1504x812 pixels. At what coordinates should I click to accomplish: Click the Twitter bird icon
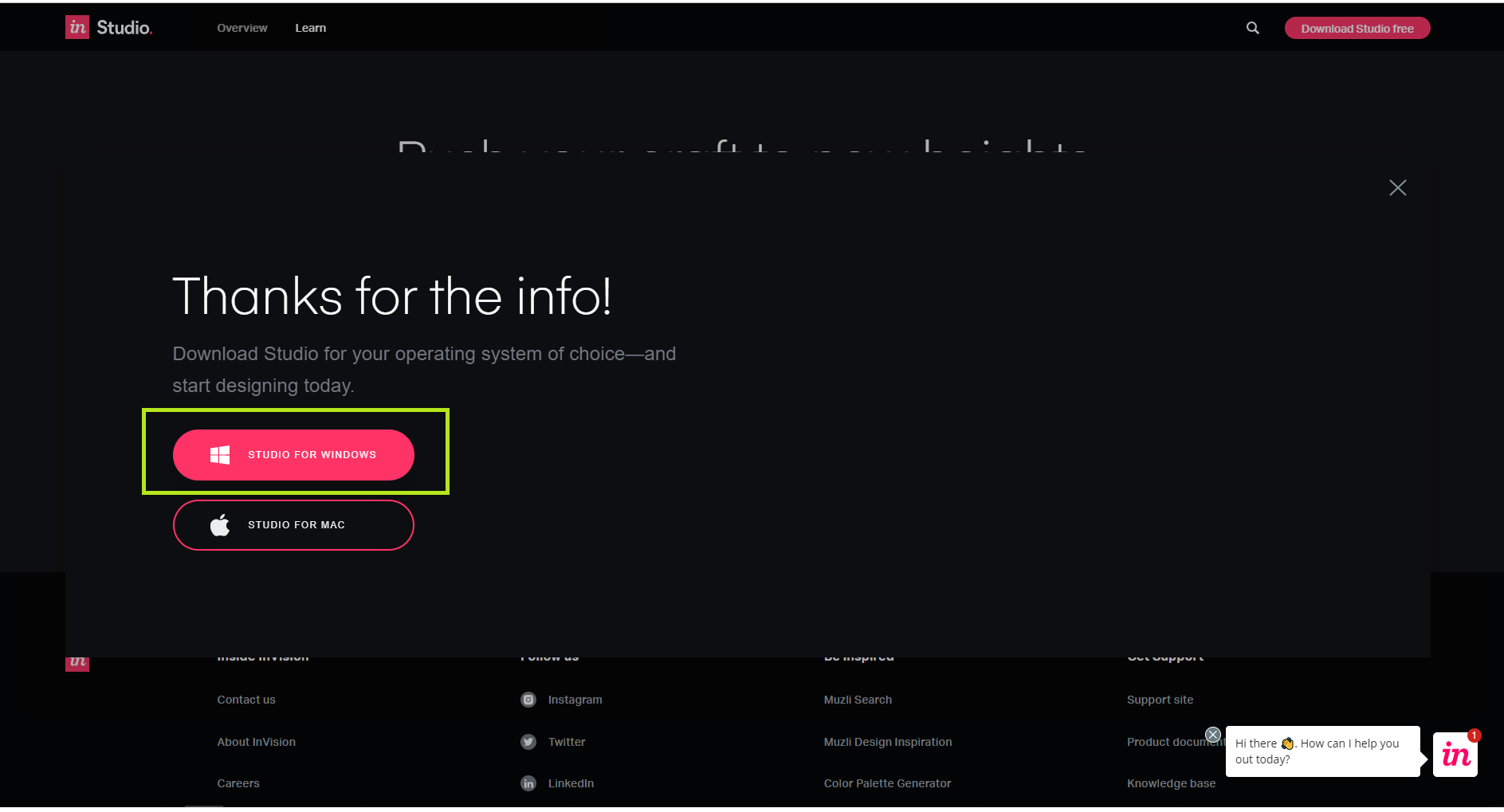(528, 742)
